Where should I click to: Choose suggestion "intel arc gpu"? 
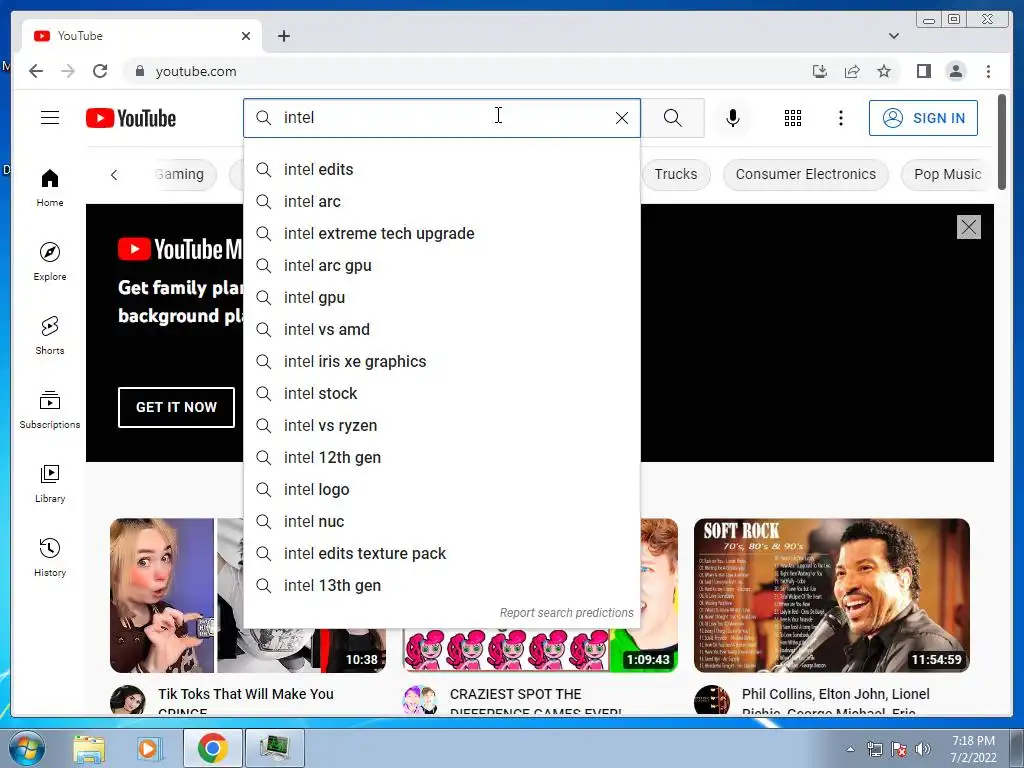point(441,266)
